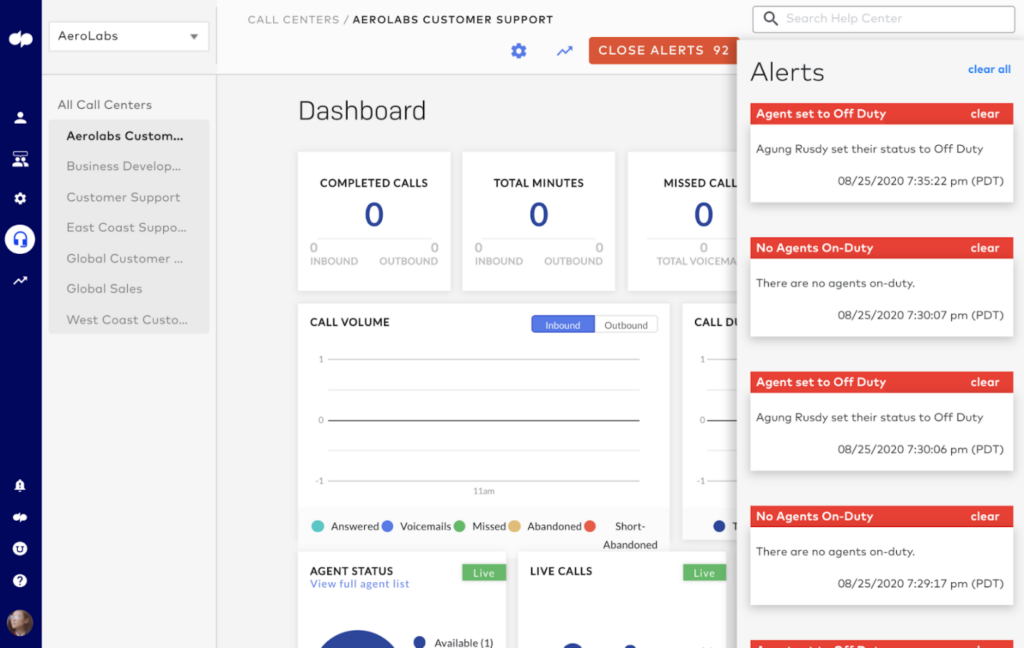Clear the 7:30:07 pm No Agents alert
Image resolution: width=1024 pixels, height=648 pixels.
[x=984, y=248]
